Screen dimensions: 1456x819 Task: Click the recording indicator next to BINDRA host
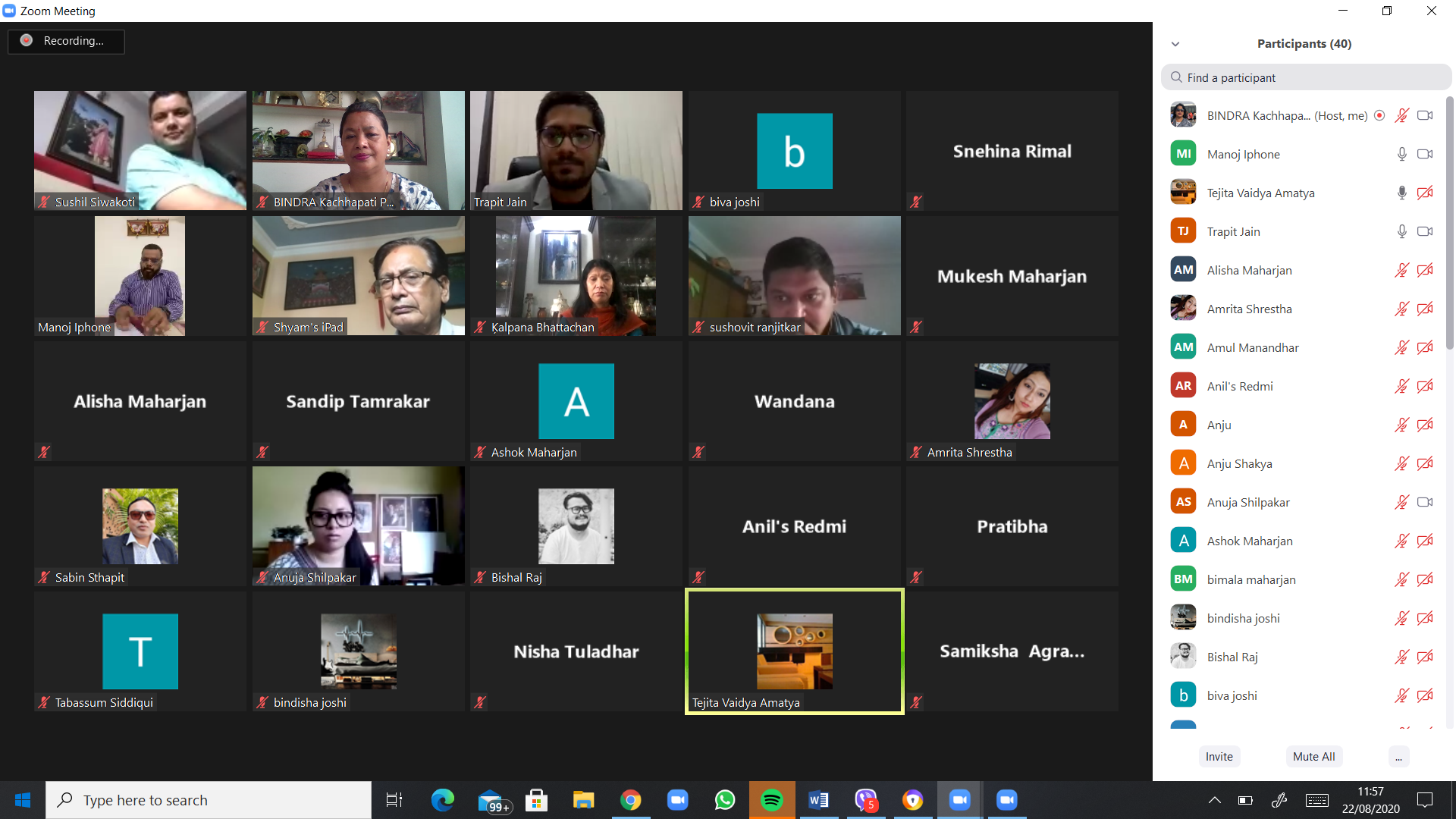pos(1379,115)
